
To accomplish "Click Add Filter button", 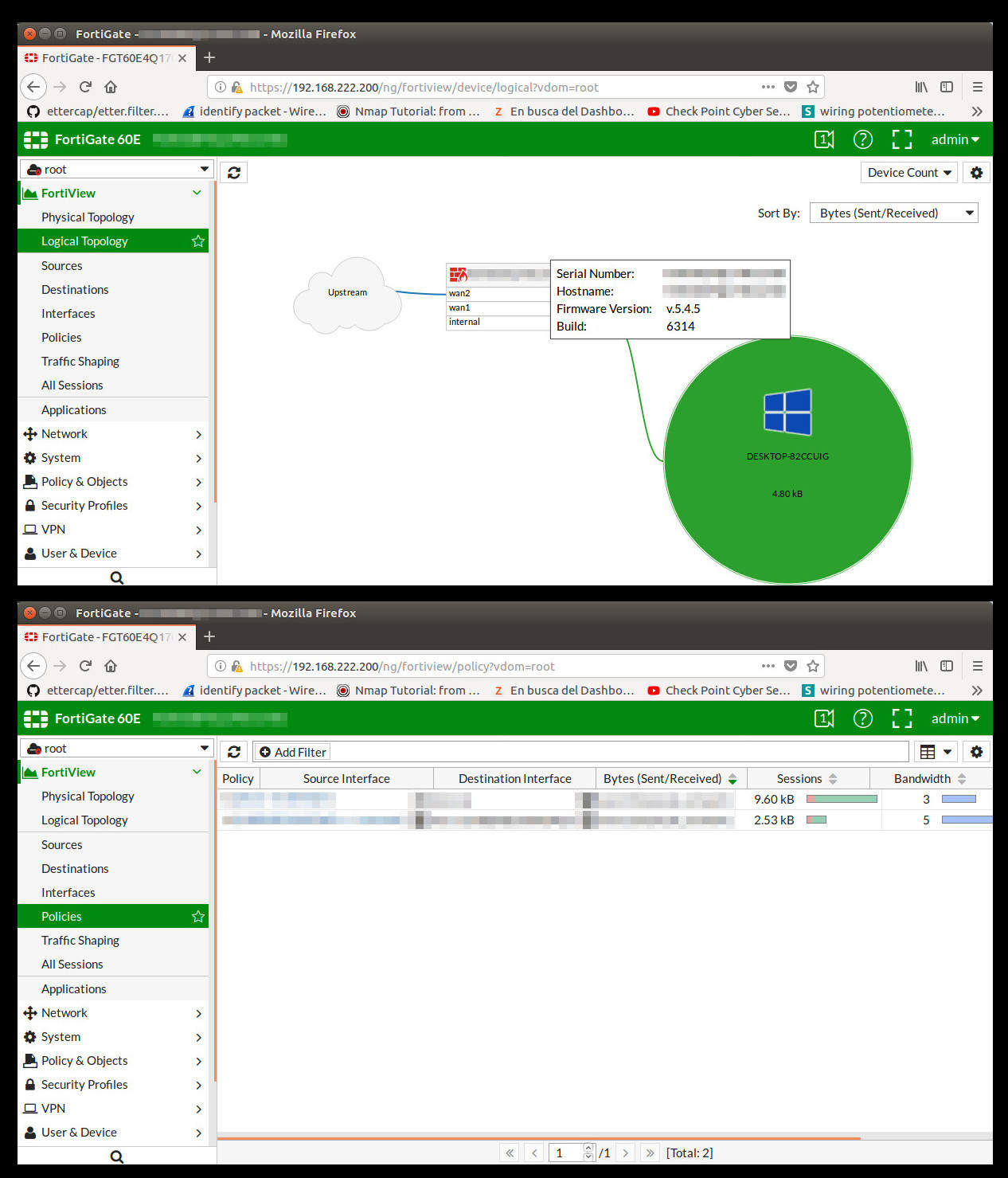I will [293, 752].
